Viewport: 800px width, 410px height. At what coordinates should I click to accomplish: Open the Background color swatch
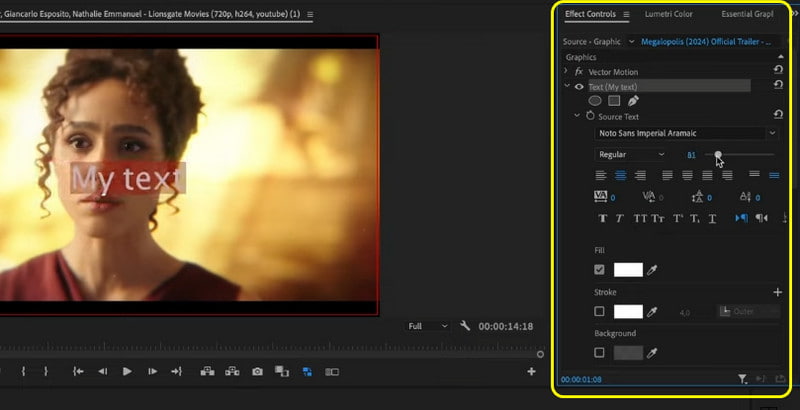click(628, 352)
